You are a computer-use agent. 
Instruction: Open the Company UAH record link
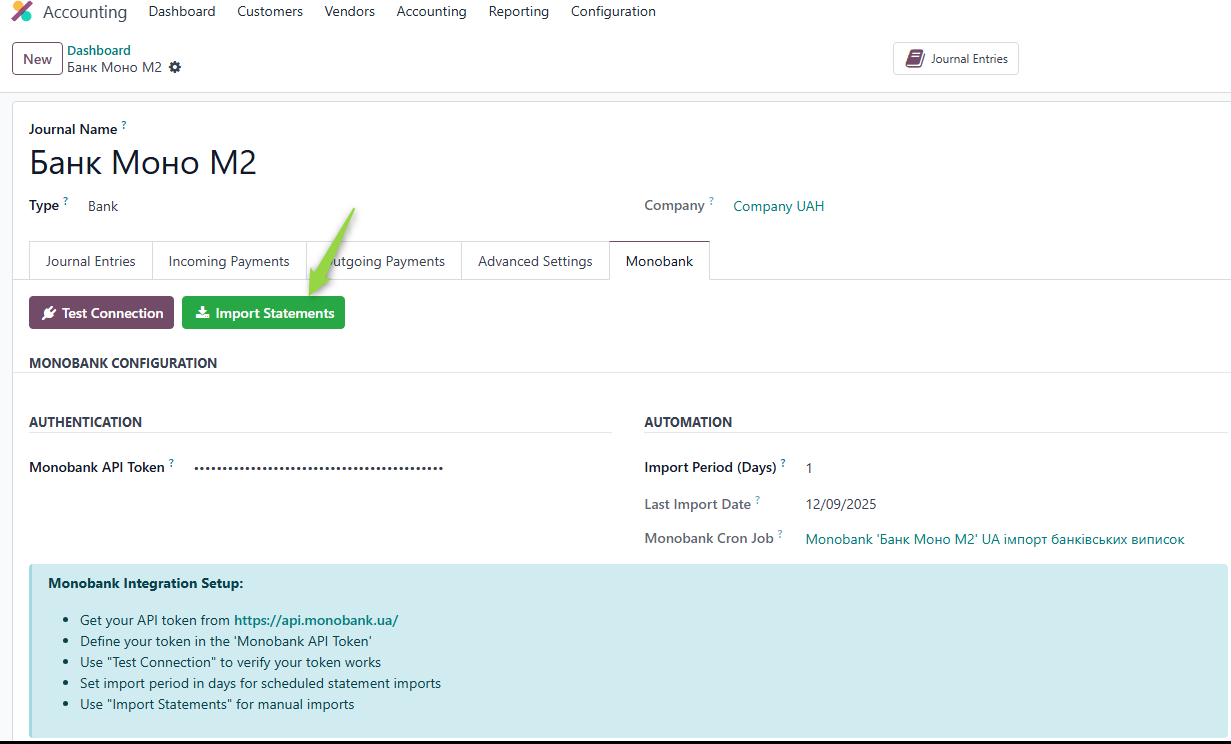click(778, 206)
